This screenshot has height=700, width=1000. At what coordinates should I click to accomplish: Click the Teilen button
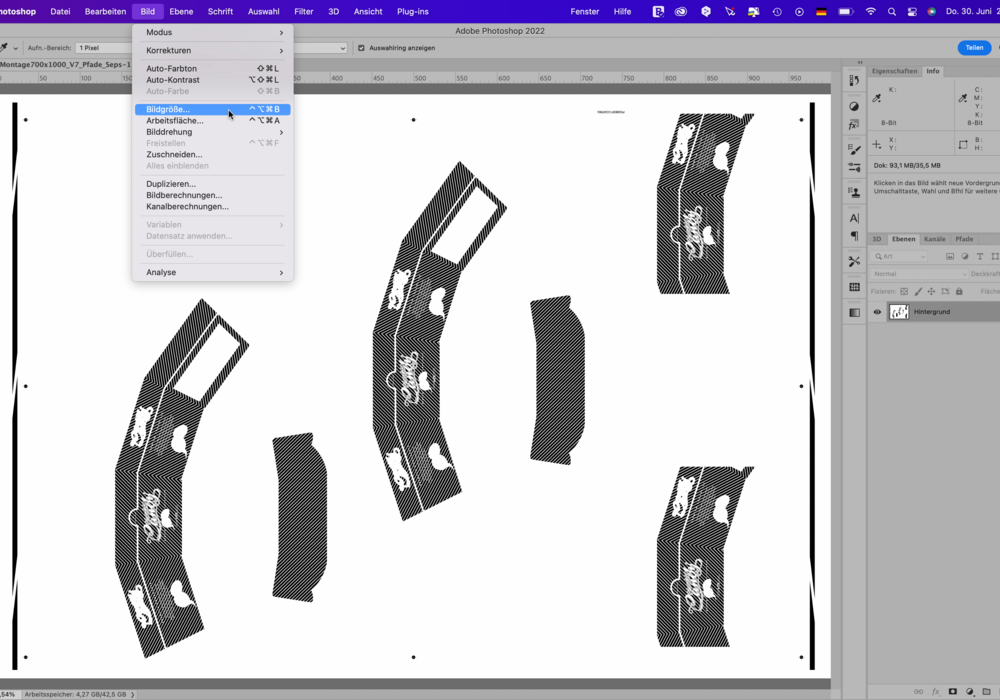pyautogui.click(x=974, y=48)
